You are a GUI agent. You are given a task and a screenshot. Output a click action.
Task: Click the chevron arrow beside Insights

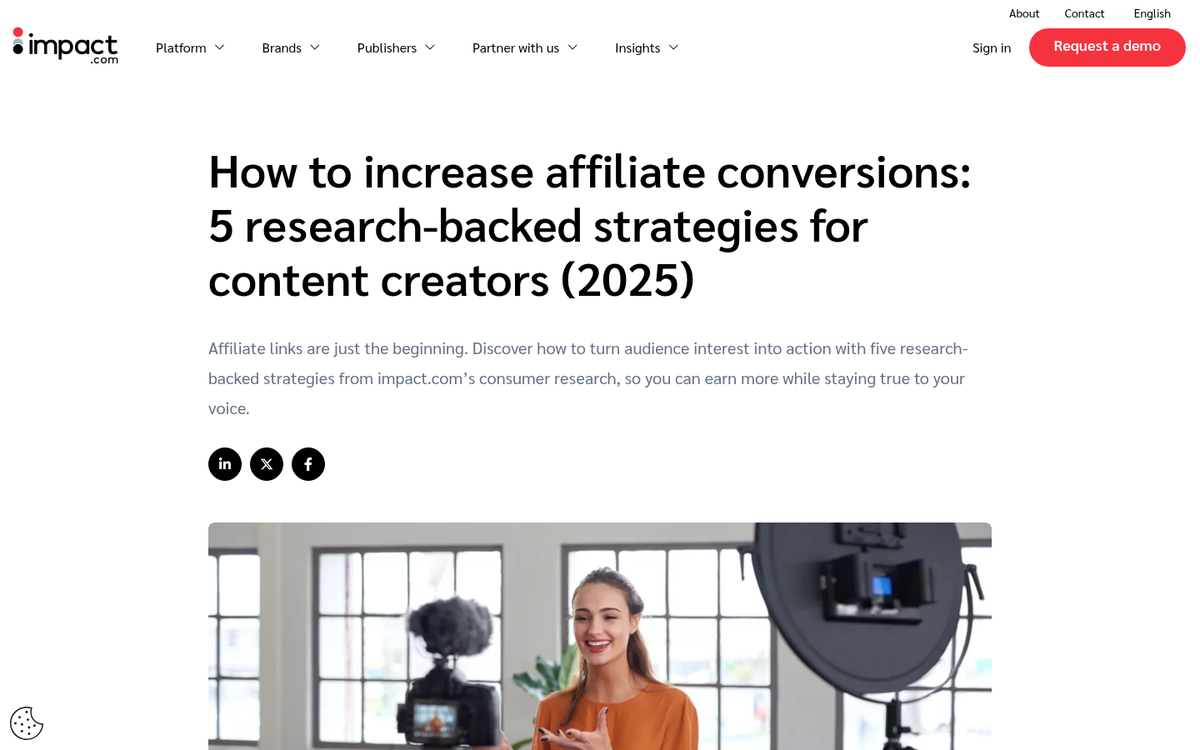pos(674,47)
